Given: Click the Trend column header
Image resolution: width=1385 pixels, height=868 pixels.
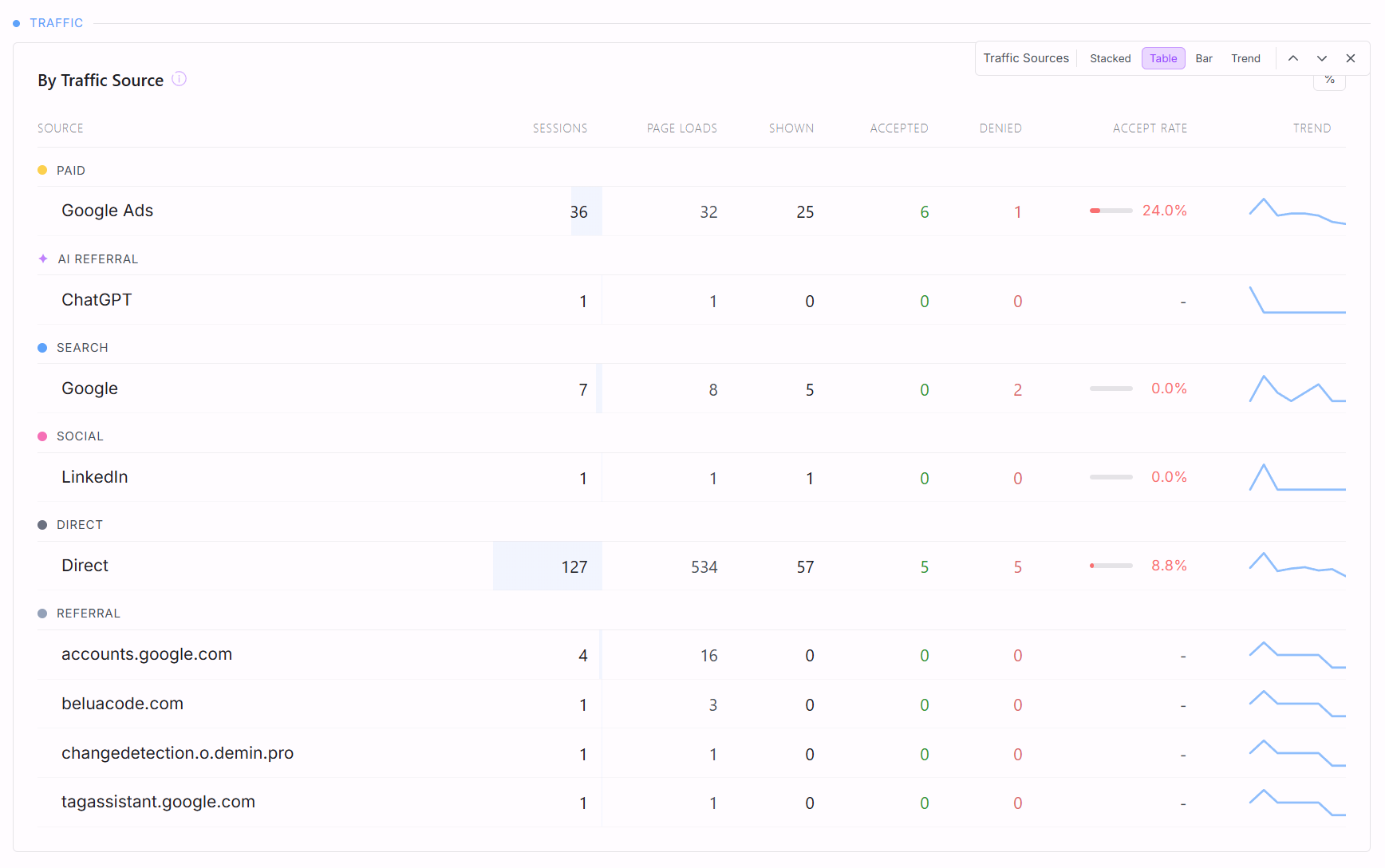Looking at the screenshot, I should coord(1312,128).
